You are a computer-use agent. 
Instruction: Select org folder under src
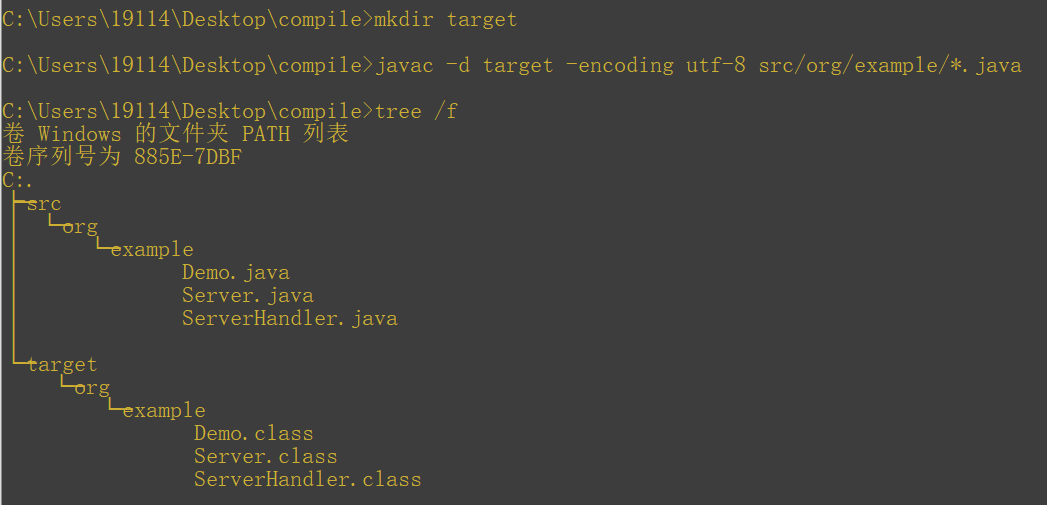pyautogui.click(x=80, y=226)
